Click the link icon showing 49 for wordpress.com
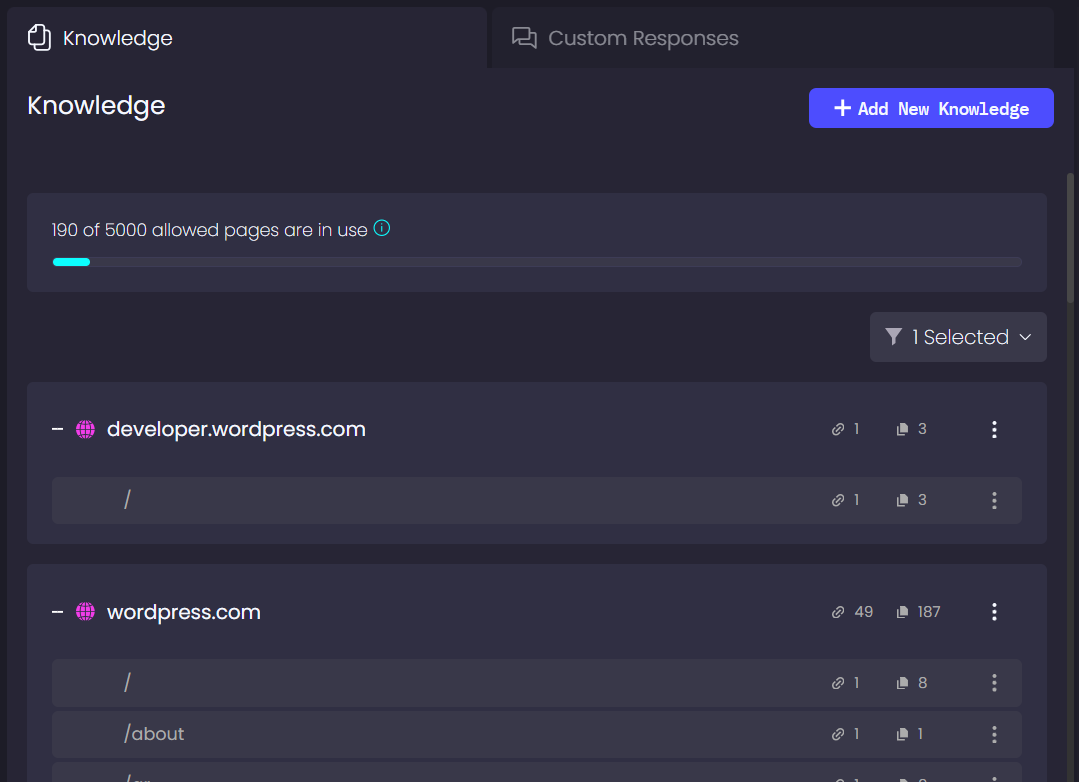This screenshot has width=1079, height=782. 837,612
